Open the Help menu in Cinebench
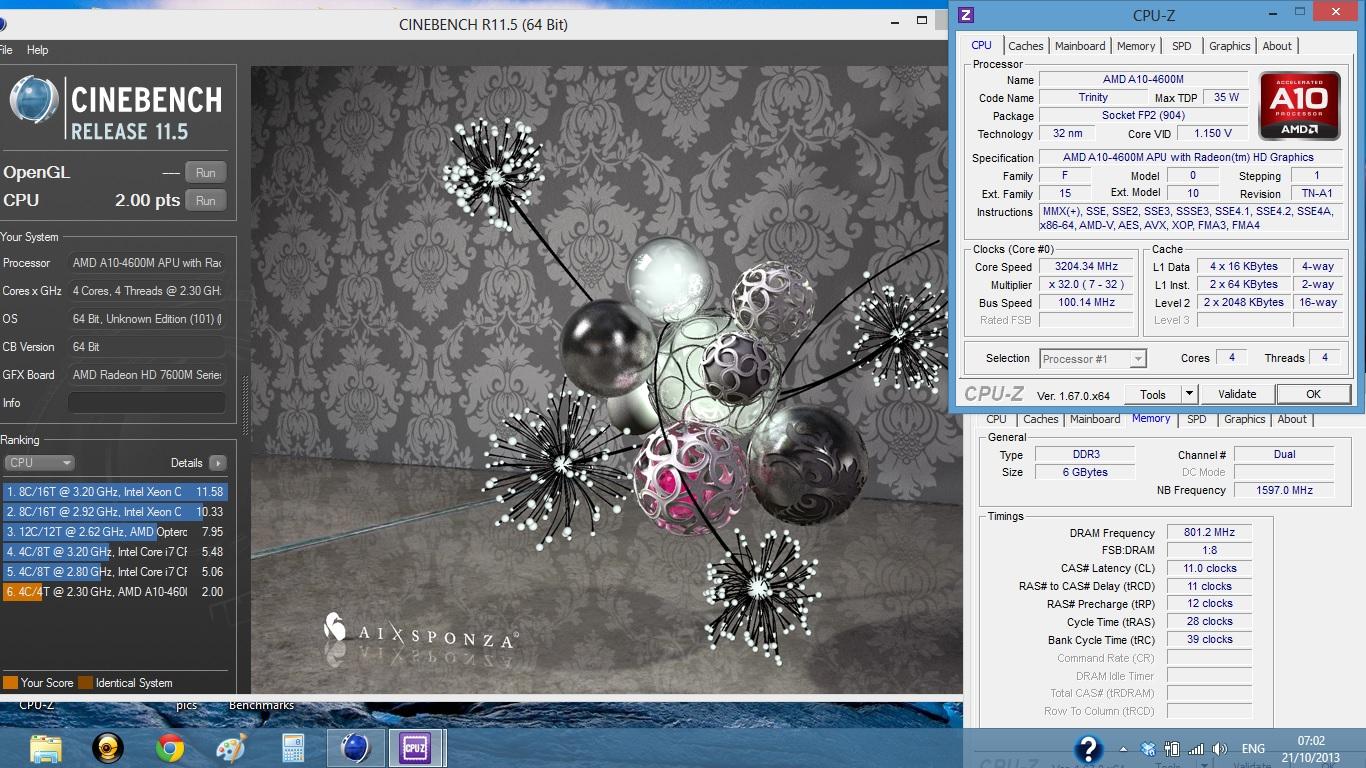 37,50
